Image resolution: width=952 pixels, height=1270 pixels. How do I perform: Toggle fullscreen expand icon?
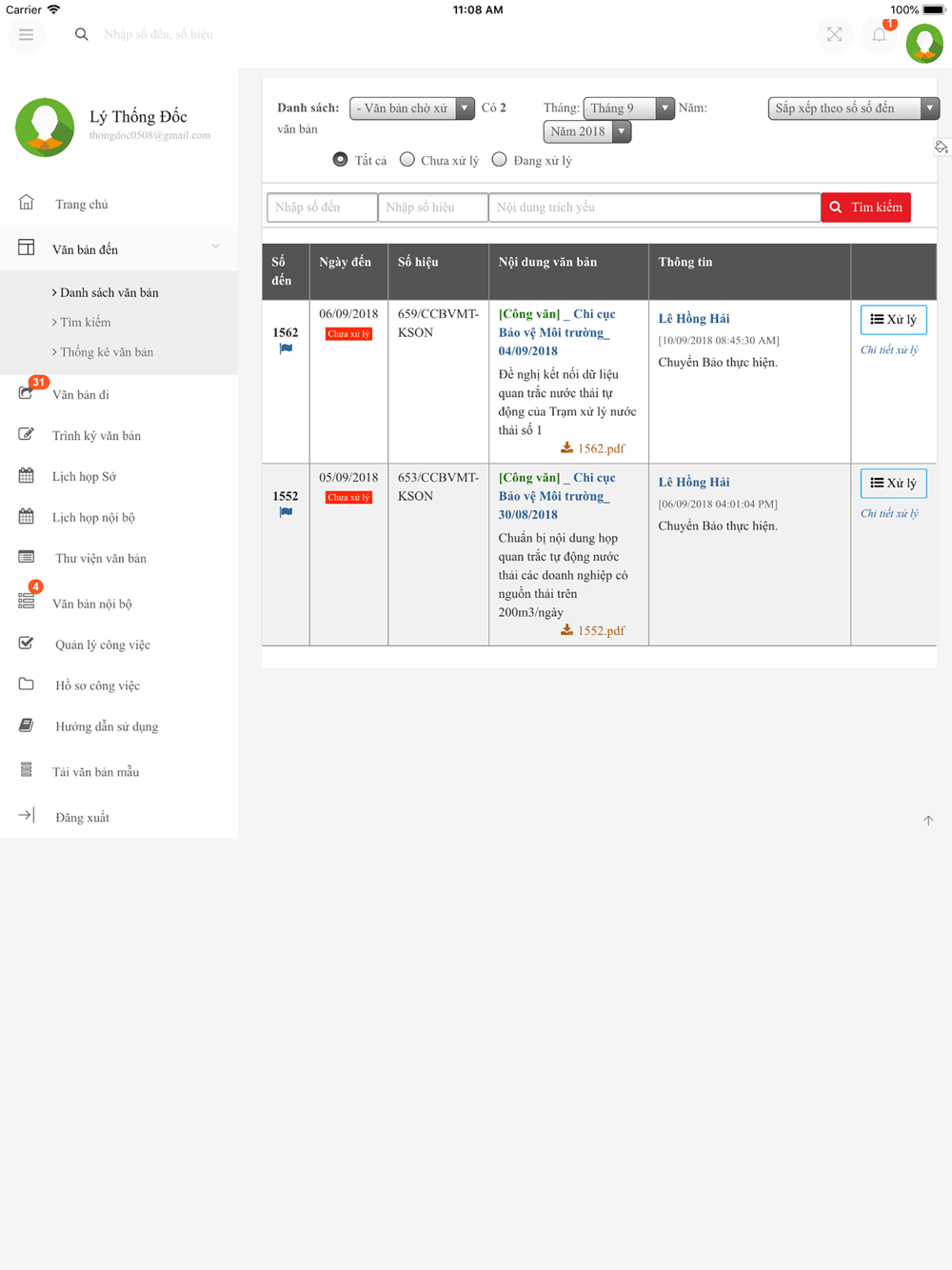pyautogui.click(x=835, y=35)
